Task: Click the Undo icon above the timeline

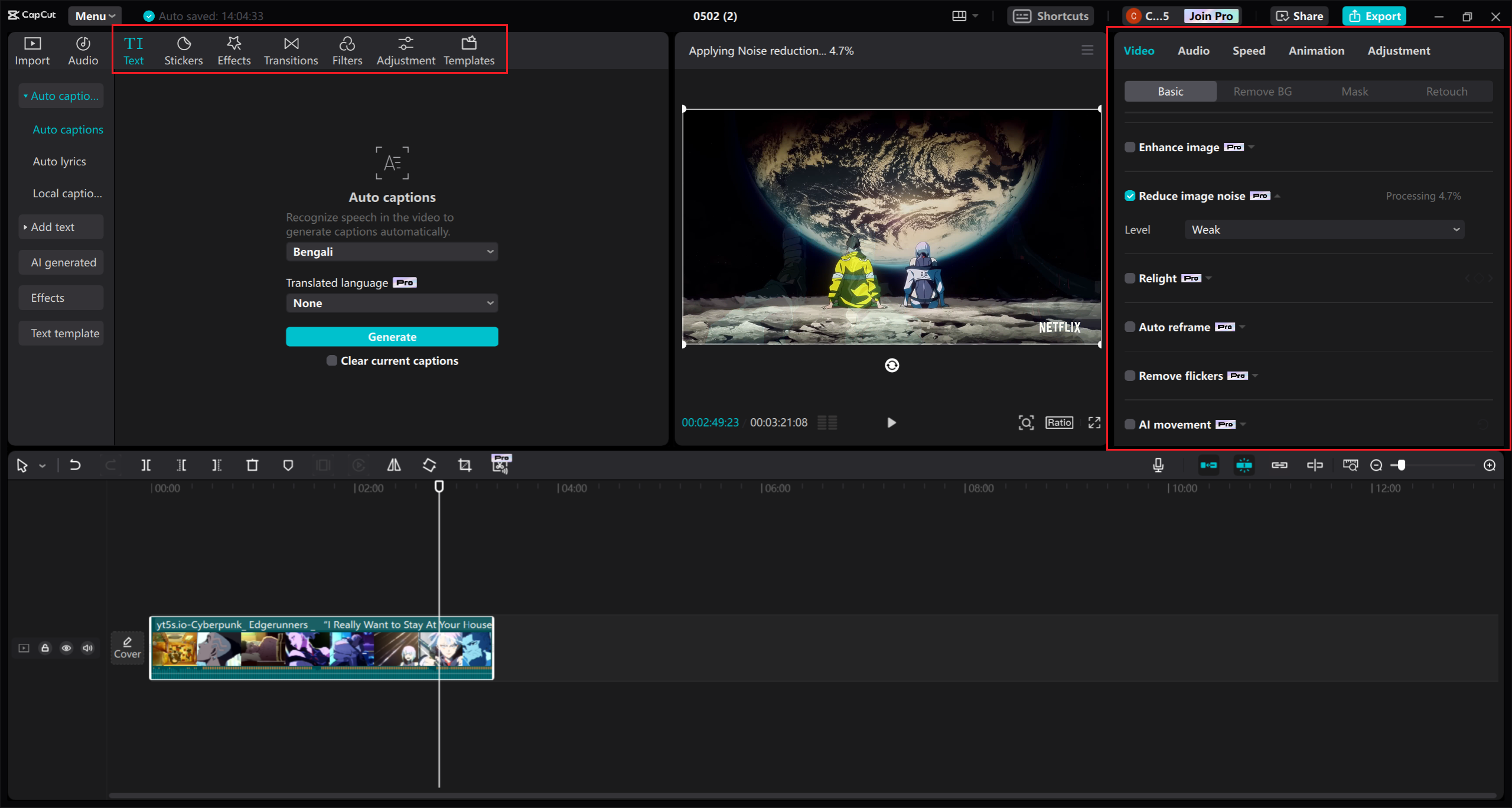Action: click(75, 465)
